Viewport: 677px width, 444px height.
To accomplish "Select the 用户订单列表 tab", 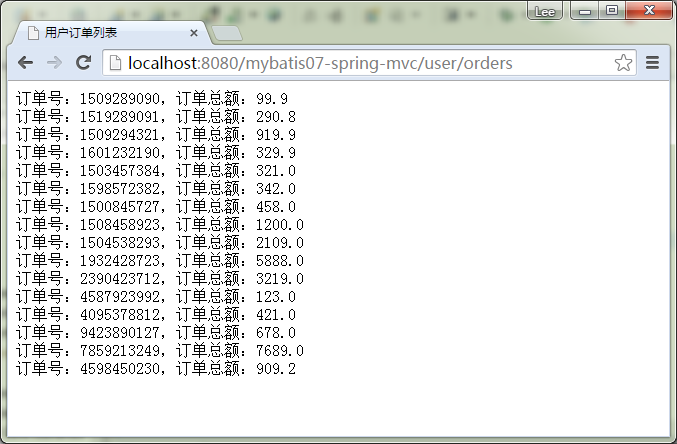I will tap(100, 33).
